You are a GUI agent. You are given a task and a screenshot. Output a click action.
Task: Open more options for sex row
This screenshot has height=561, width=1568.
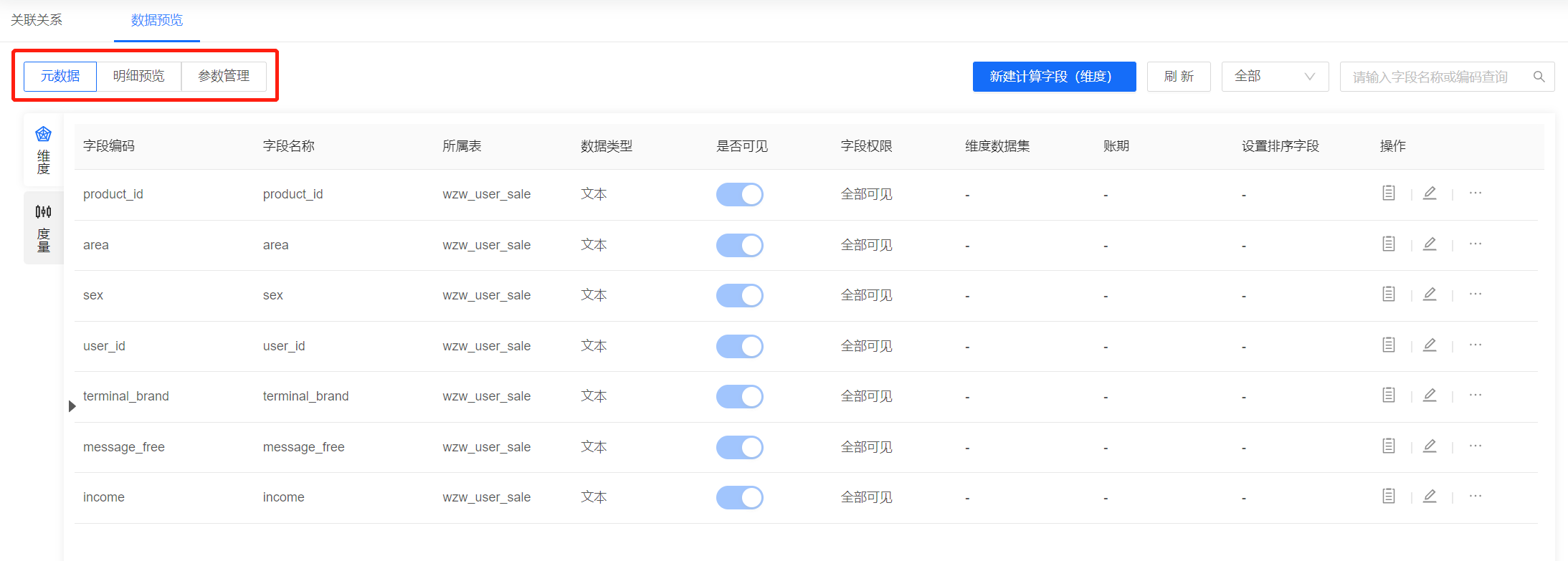pos(1476,294)
